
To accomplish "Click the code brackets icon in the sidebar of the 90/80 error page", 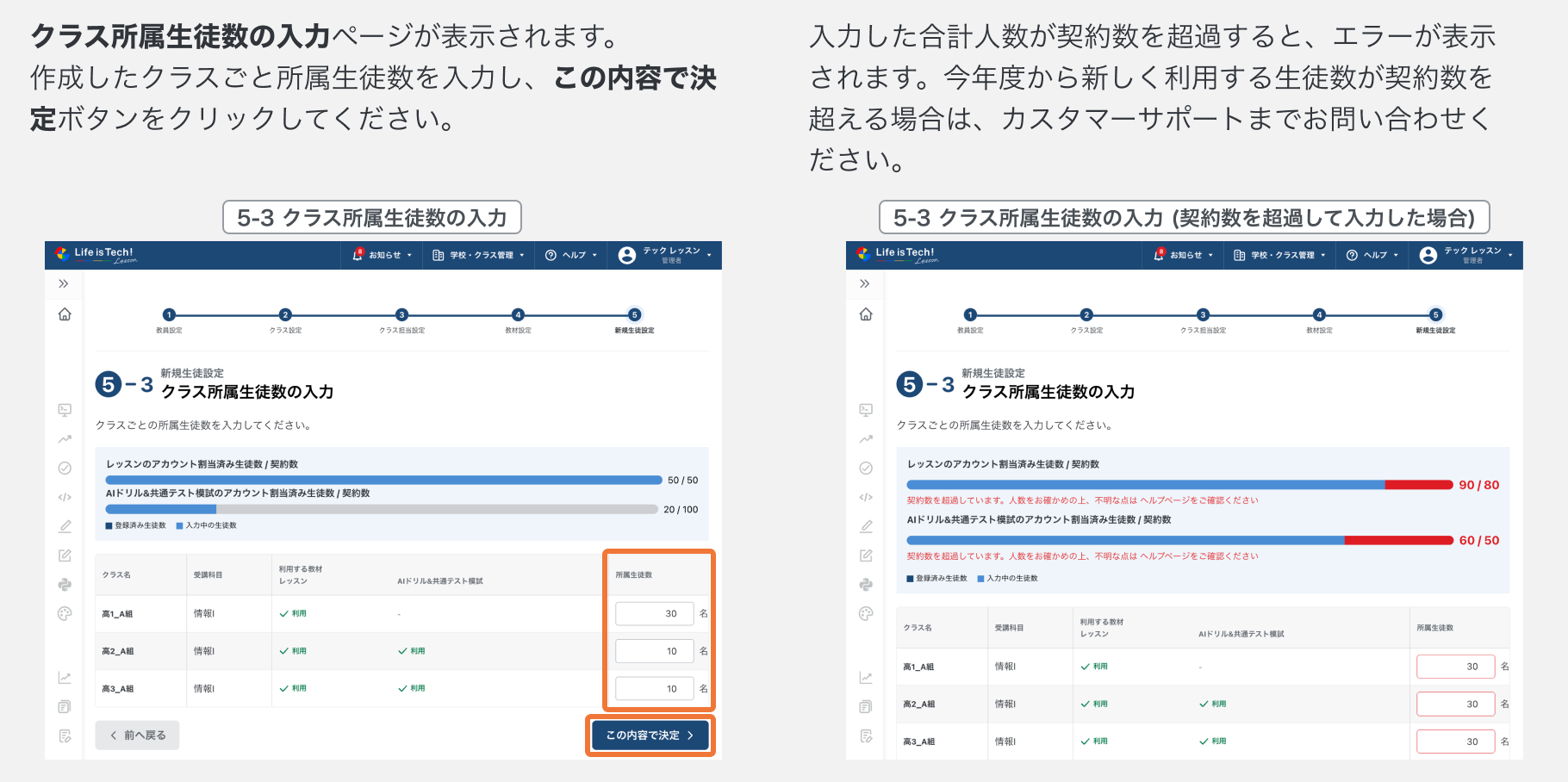I will pyautogui.click(x=866, y=497).
